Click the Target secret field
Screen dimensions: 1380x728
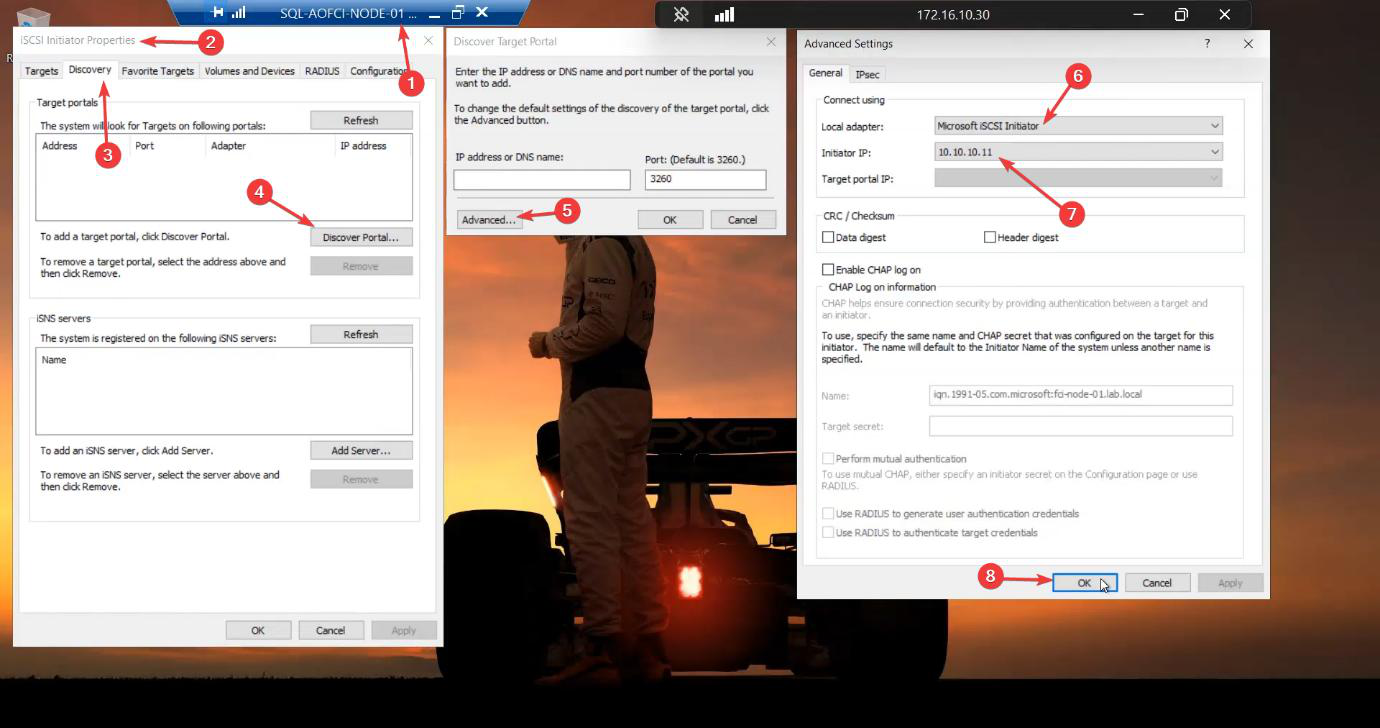click(1081, 427)
